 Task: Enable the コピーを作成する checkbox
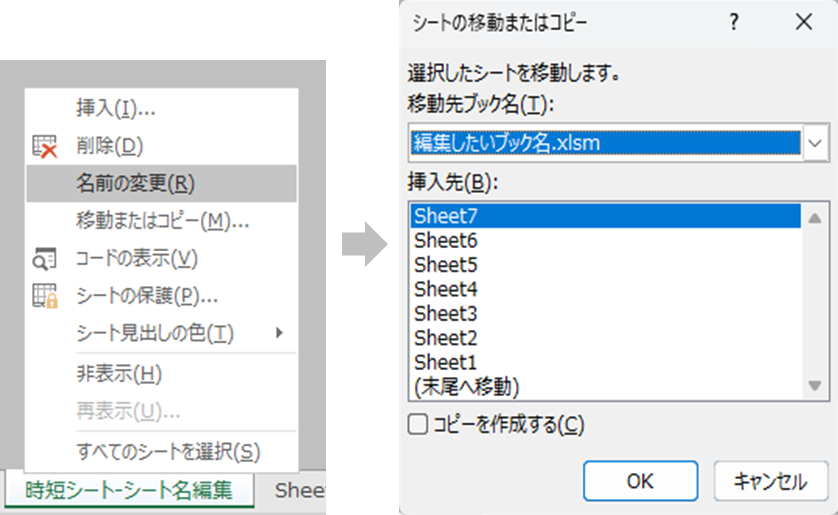pyautogui.click(x=418, y=424)
